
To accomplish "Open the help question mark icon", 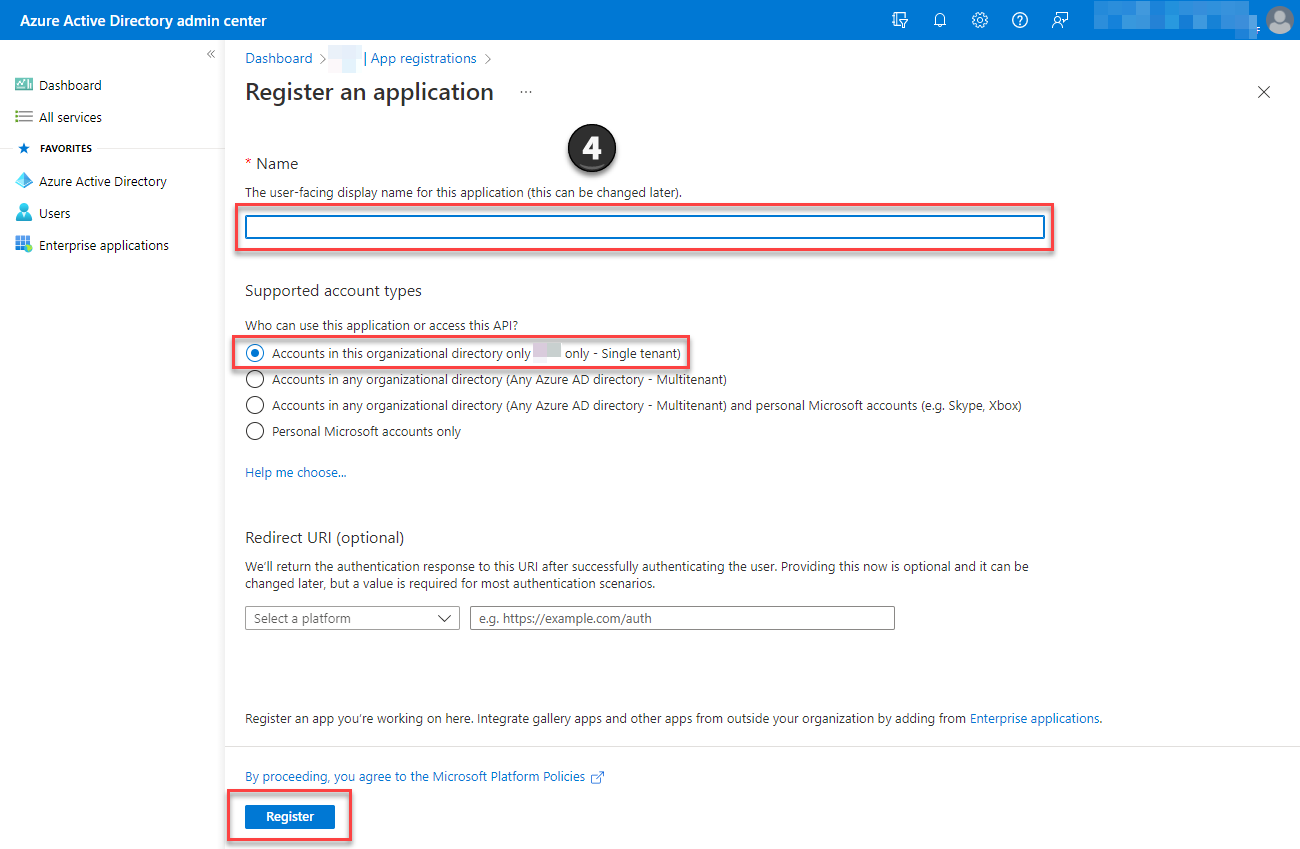I will click(x=1020, y=20).
